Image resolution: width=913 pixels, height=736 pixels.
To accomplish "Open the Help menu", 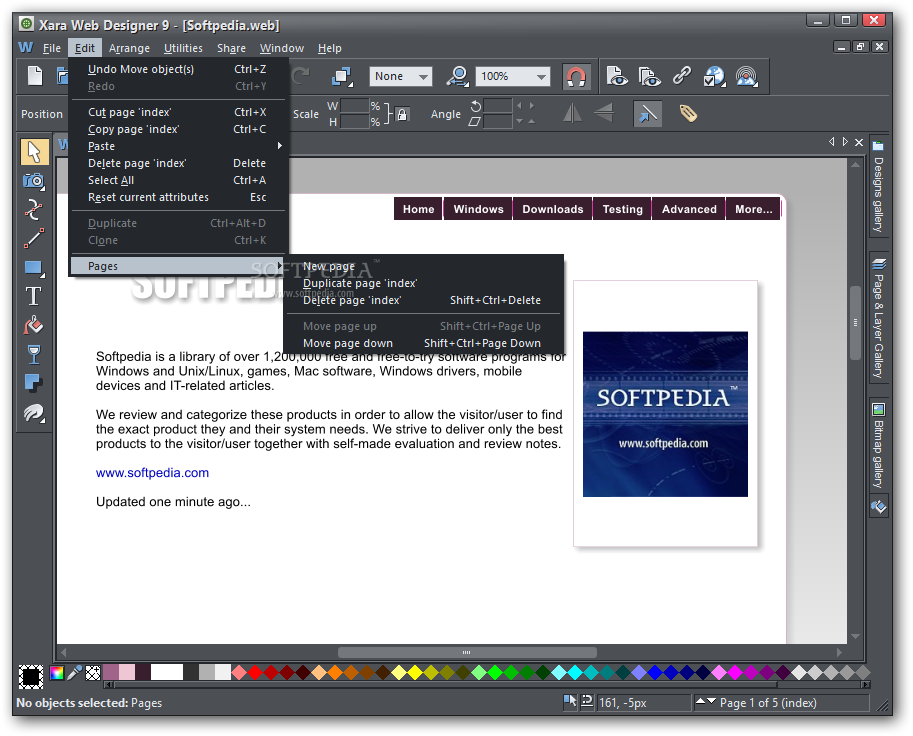I will [330, 48].
